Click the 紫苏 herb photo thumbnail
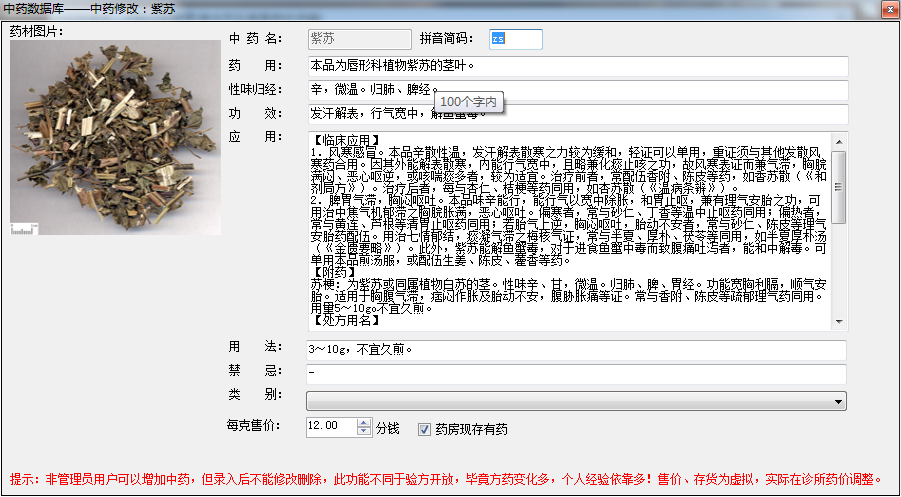 tap(116, 139)
